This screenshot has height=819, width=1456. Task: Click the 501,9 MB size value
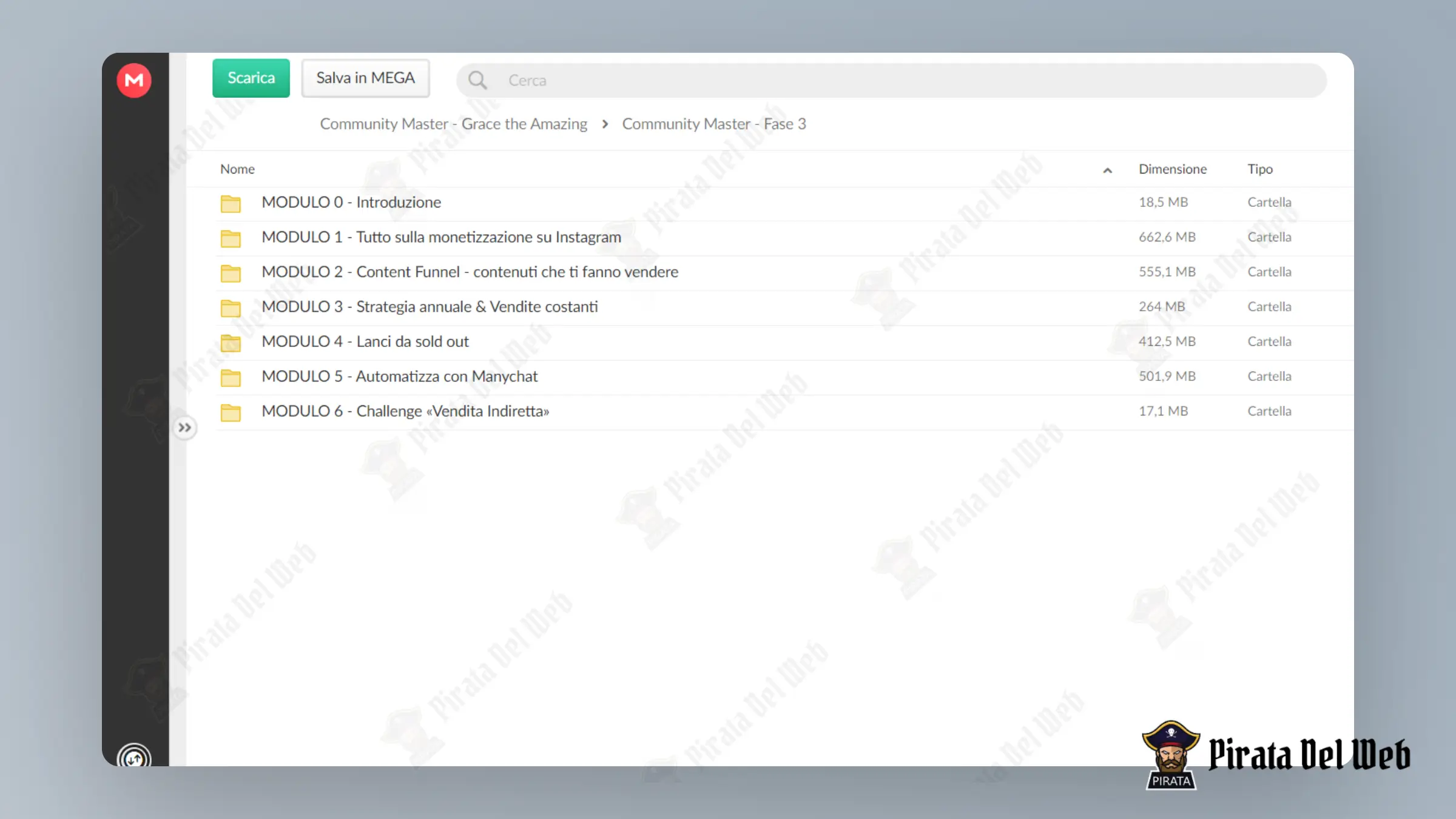pyautogui.click(x=1167, y=376)
